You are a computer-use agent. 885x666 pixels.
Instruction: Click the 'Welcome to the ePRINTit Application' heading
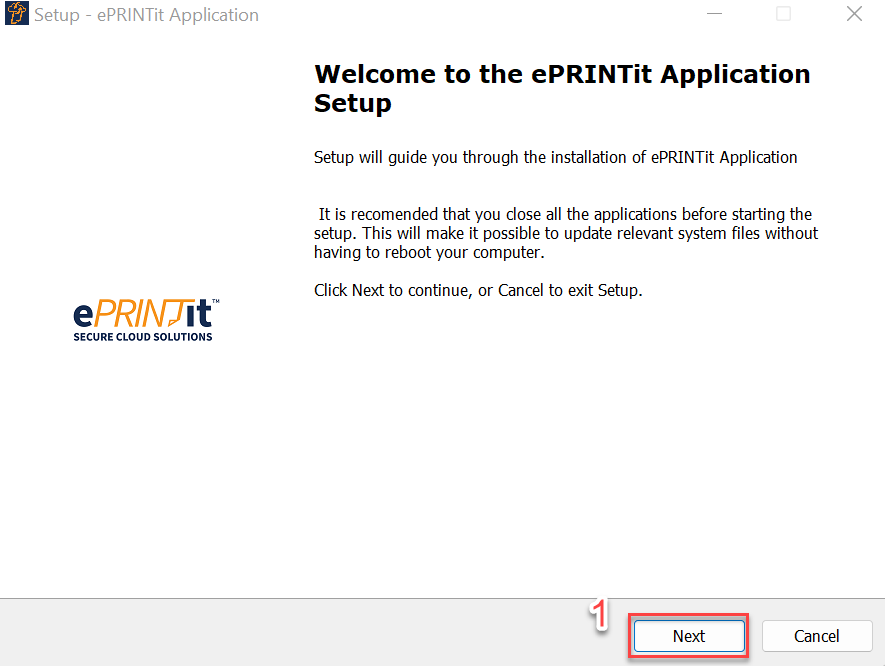click(x=562, y=74)
